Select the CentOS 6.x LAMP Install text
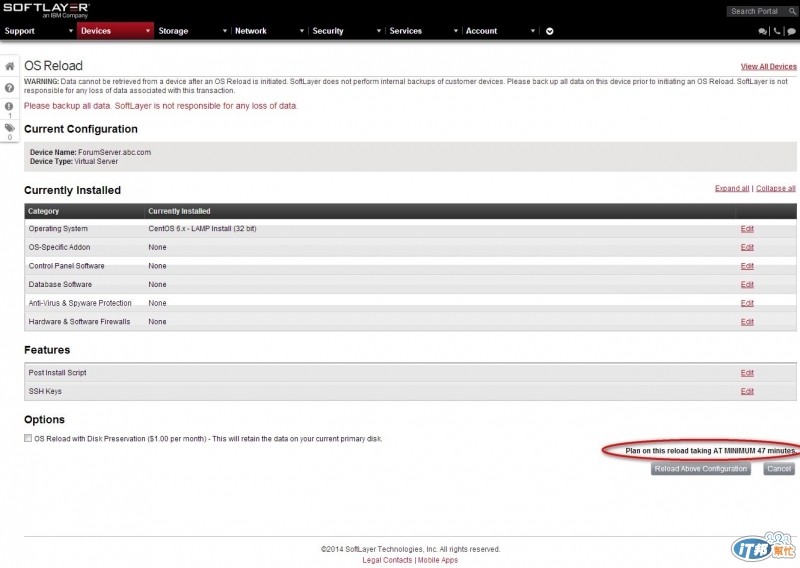This screenshot has width=800, height=568. click(x=202, y=229)
